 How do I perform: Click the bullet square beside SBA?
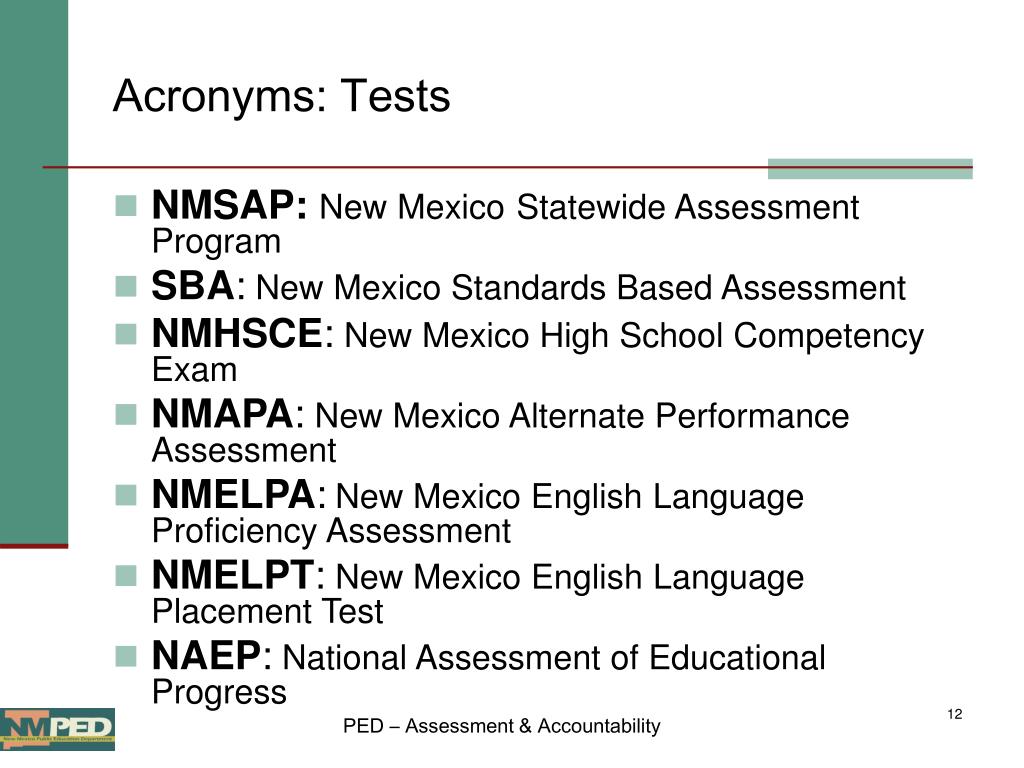(x=126, y=286)
